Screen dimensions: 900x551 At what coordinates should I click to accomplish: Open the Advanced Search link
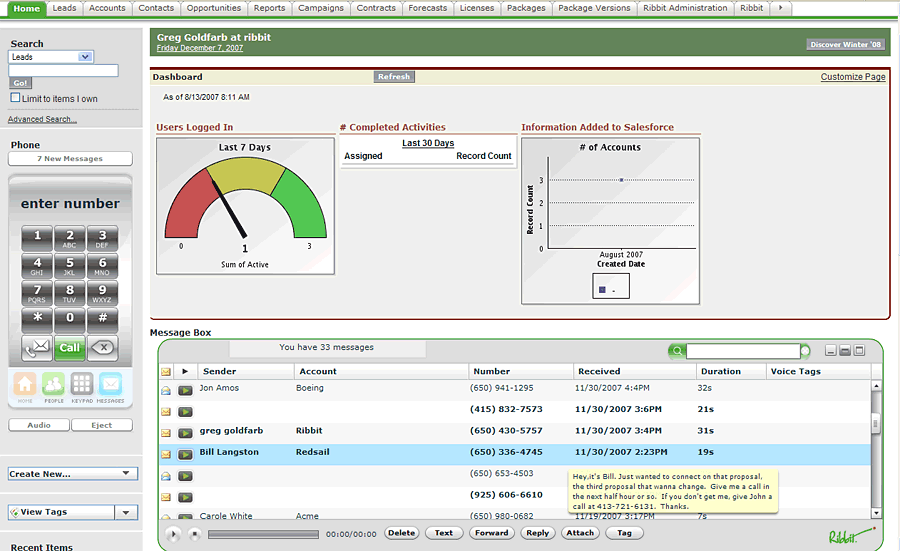click(42, 119)
